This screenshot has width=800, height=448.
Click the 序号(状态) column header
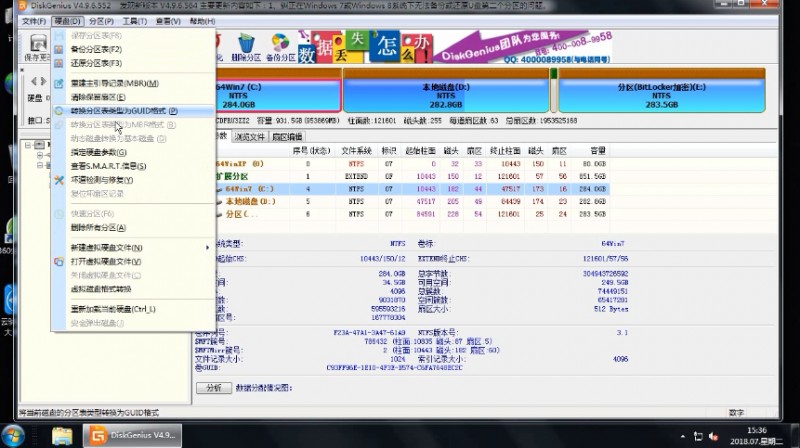click(311, 151)
